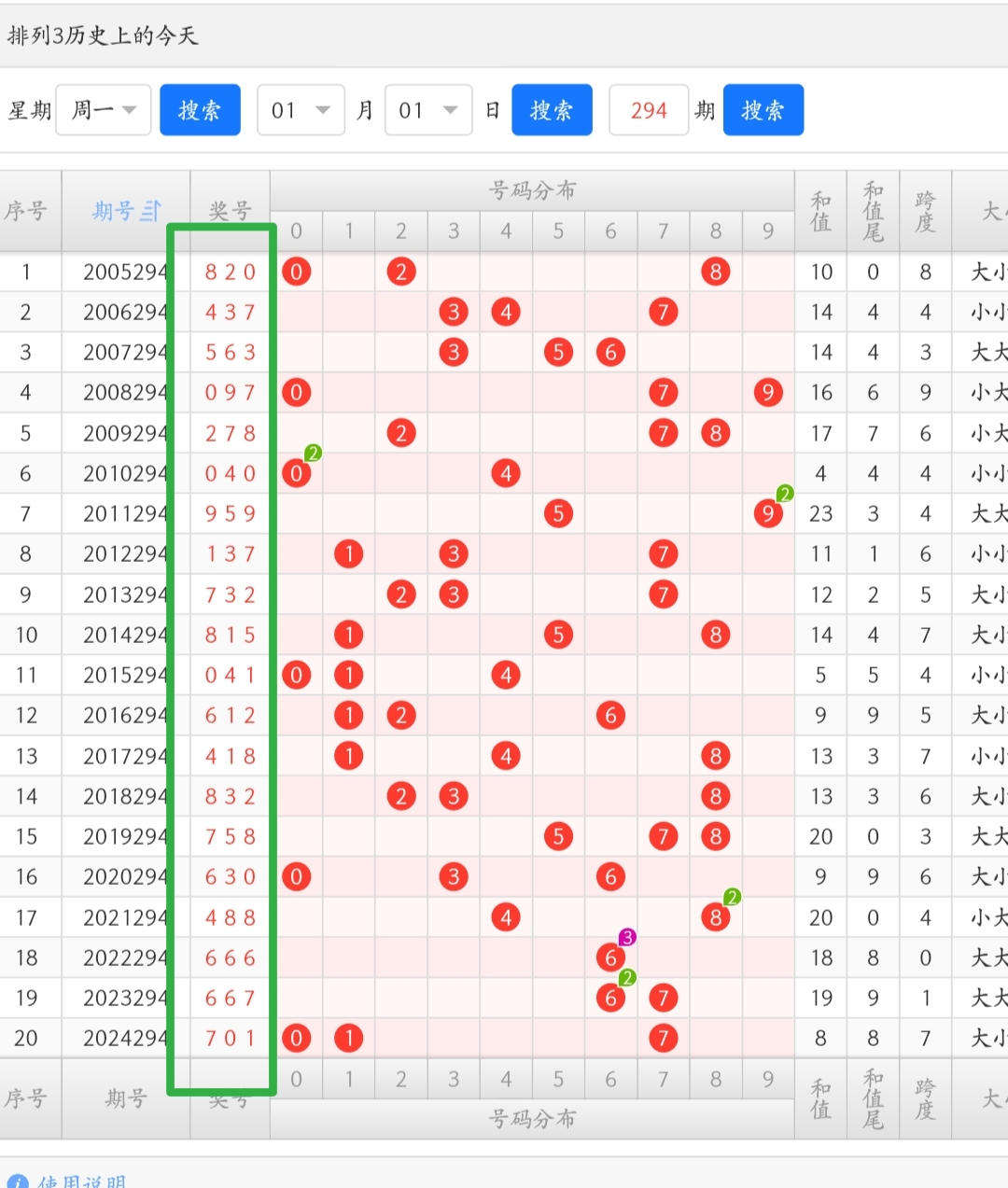Click the red ball 4 in row 2015294
Image resolution: width=1008 pixels, height=1188 pixels.
[x=506, y=675]
